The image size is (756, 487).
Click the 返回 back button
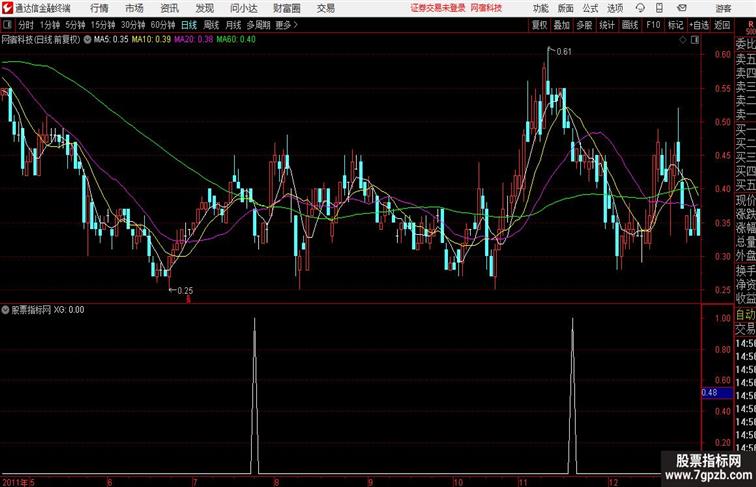[722, 25]
